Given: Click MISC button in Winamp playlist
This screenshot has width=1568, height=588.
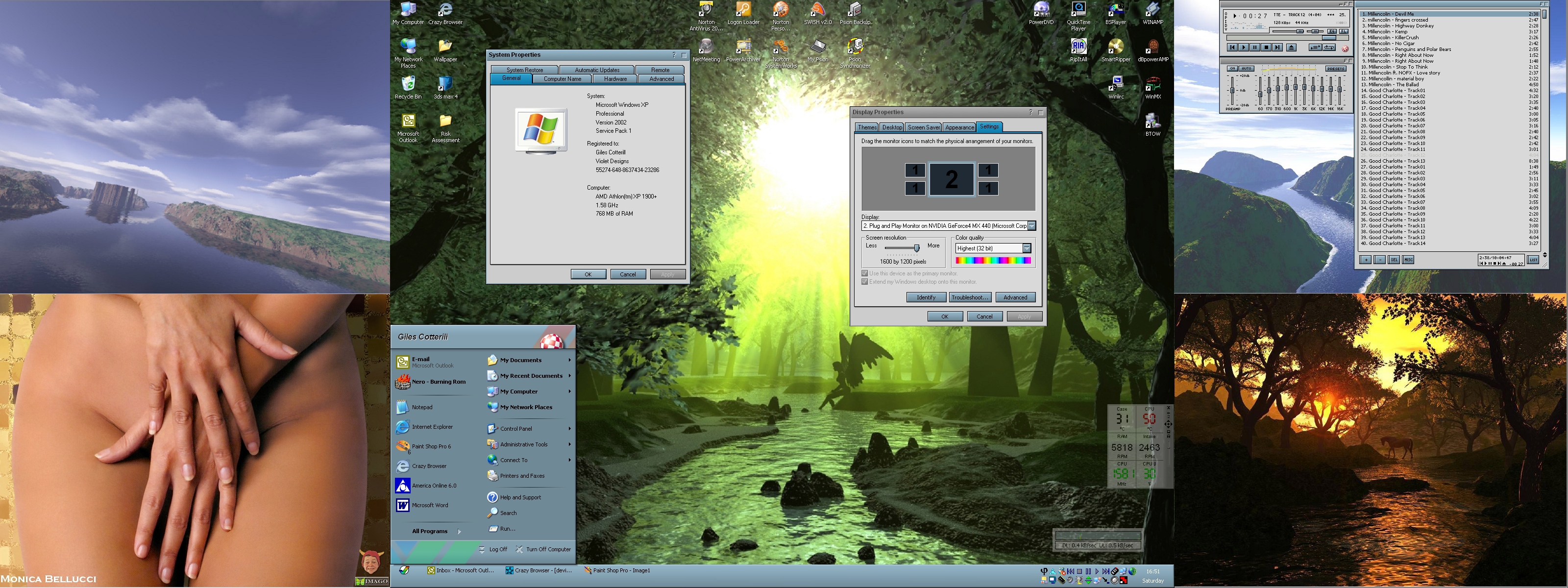Looking at the screenshot, I should [1408, 260].
